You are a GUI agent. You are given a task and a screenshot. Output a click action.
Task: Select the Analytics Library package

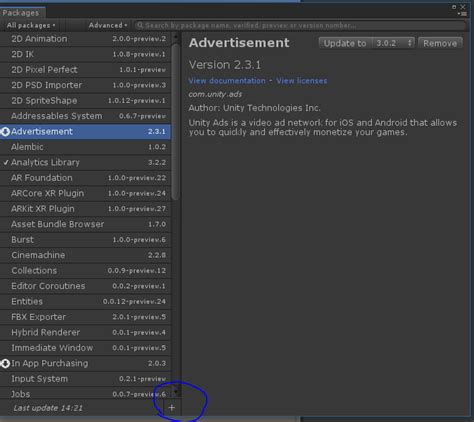(x=85, y=162)
